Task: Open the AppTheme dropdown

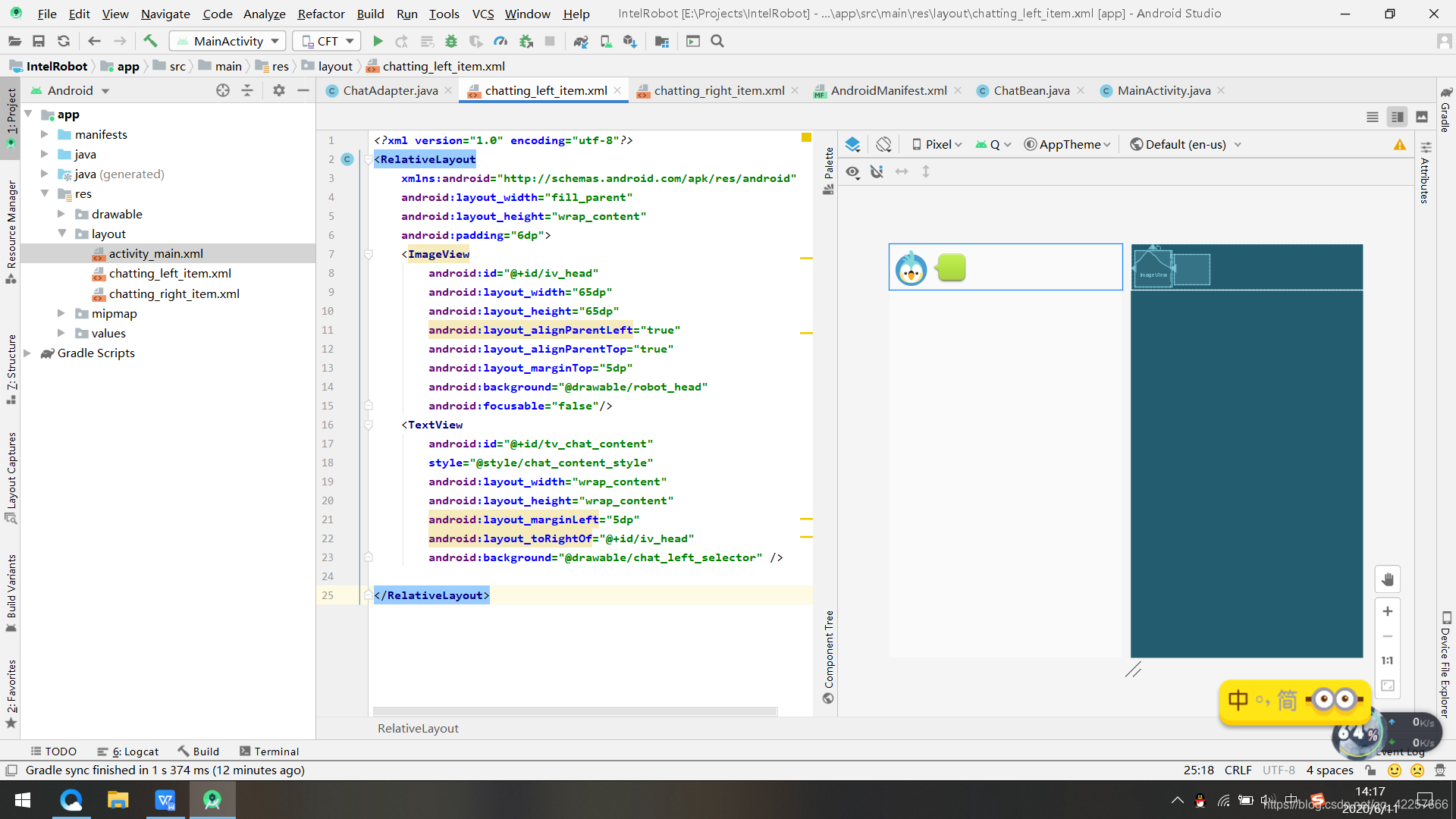Action: 1068,144
